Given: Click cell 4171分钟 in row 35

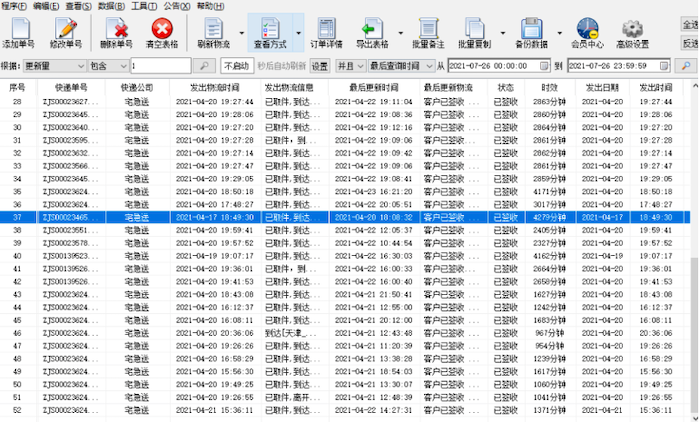Looking at the screenshot, I should tap(549, 192).
